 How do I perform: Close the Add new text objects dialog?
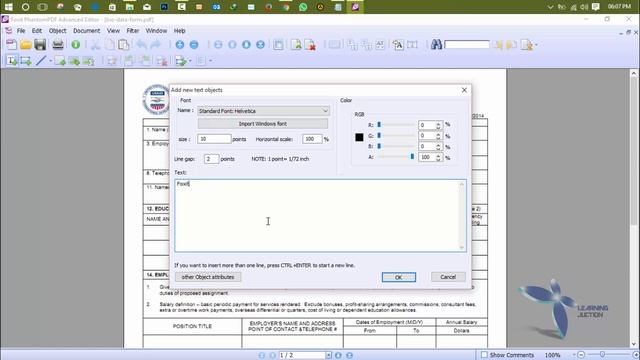464,90
